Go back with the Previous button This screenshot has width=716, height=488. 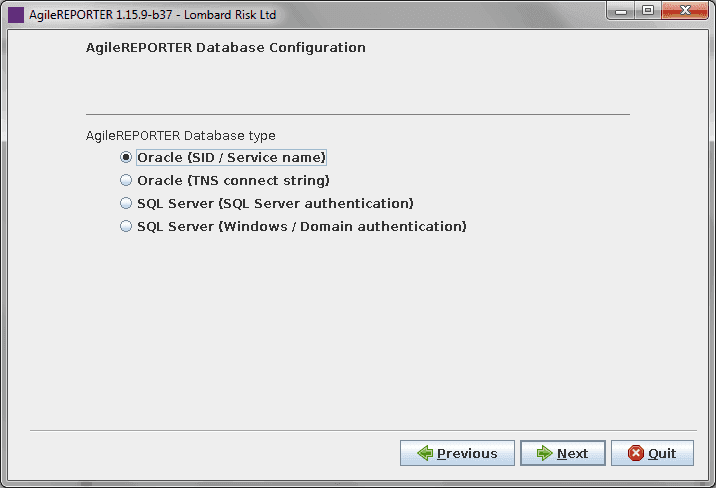pos(457,453)
